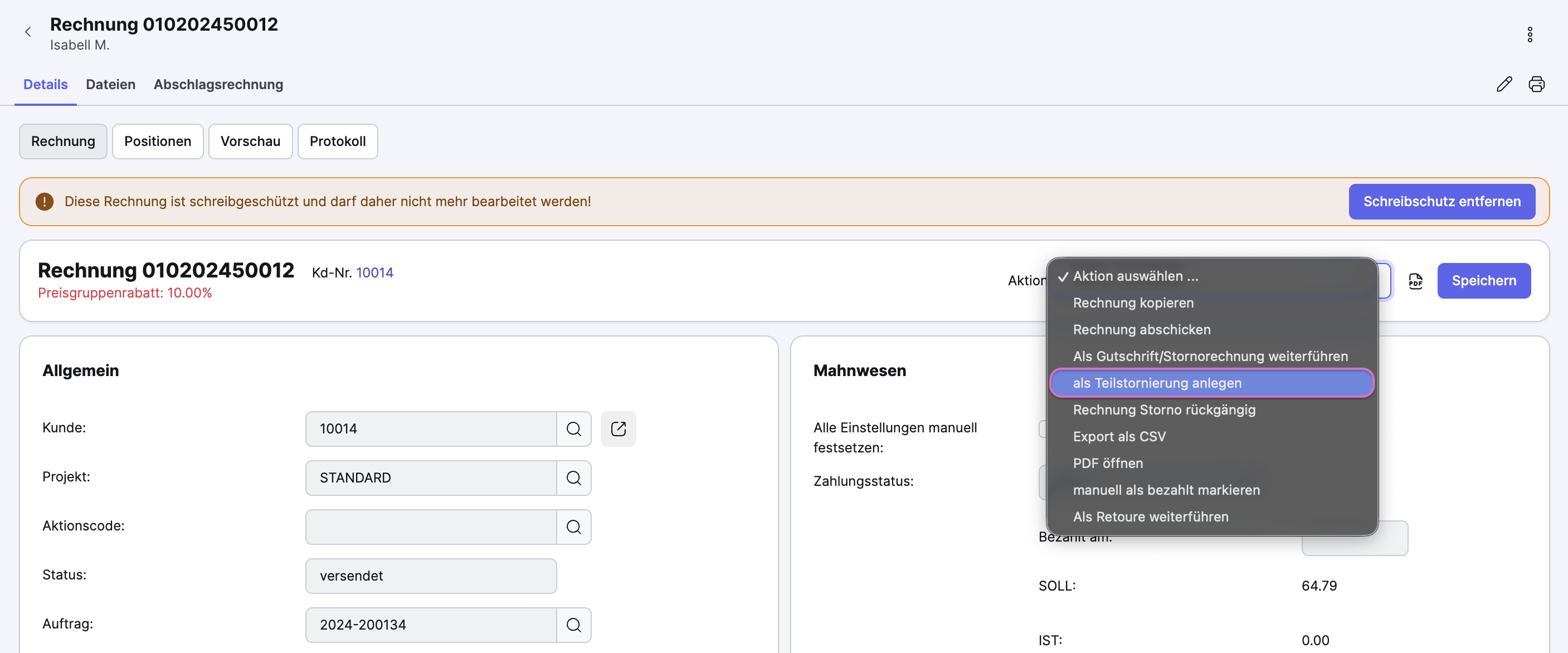
Task: Switch to the Details tab
Action: 46,85
